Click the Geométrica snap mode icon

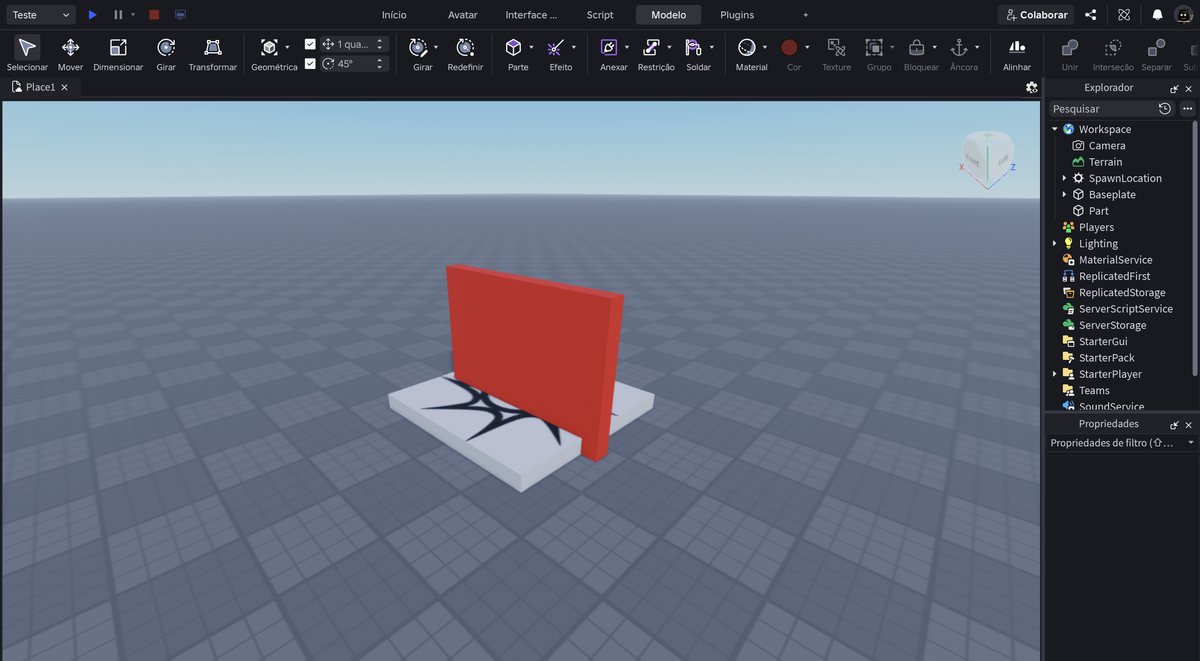pyautogui.click(x=269, y=48)
